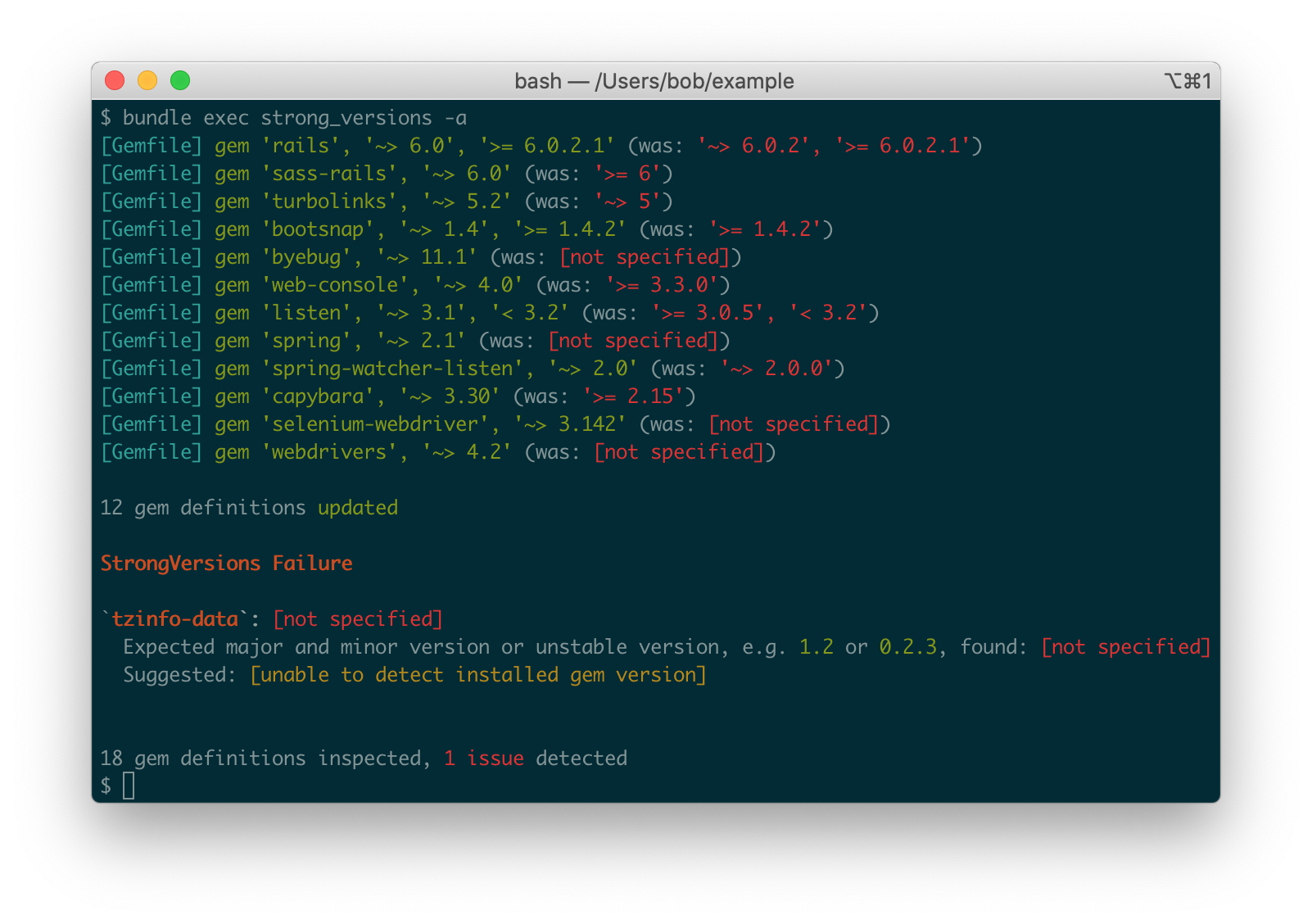The height and width of the screenshot is (924, 1312).
Task: Click the red close window button
Action: point(115,80)
